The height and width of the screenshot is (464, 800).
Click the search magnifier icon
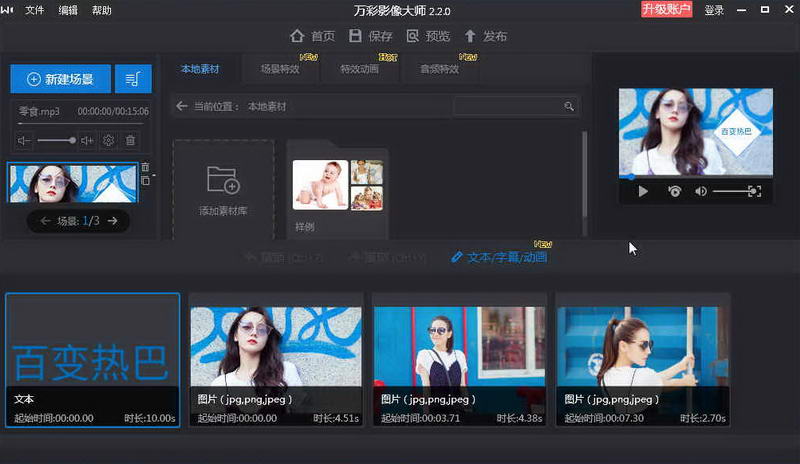(569, 106)
